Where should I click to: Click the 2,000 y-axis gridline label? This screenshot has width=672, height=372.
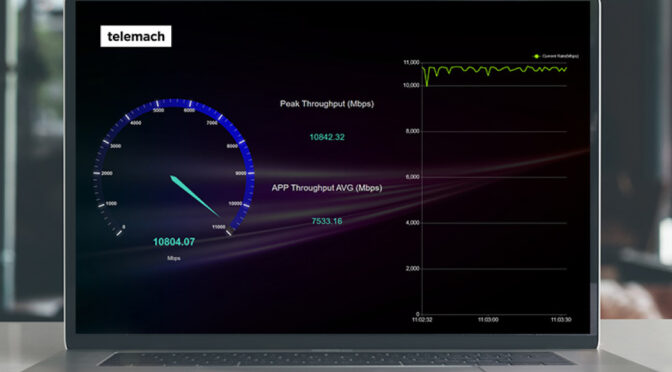[x=412, y=269]
